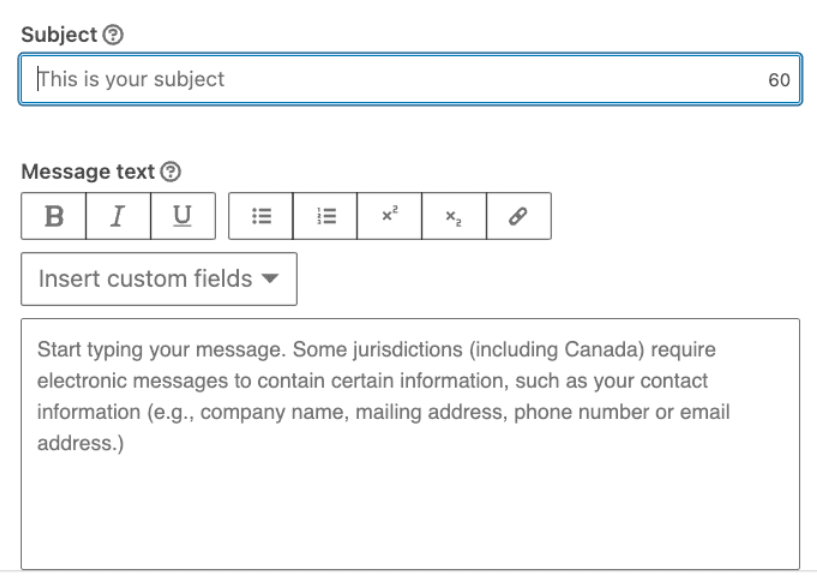Apply superscript formatting

389,216
